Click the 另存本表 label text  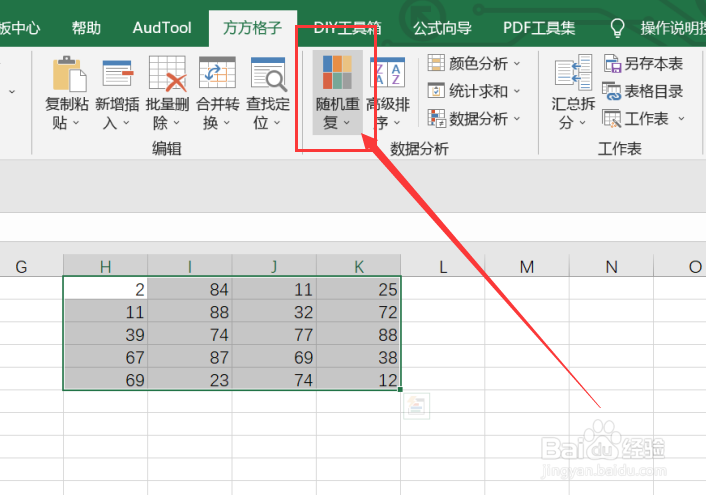[654, 64]
